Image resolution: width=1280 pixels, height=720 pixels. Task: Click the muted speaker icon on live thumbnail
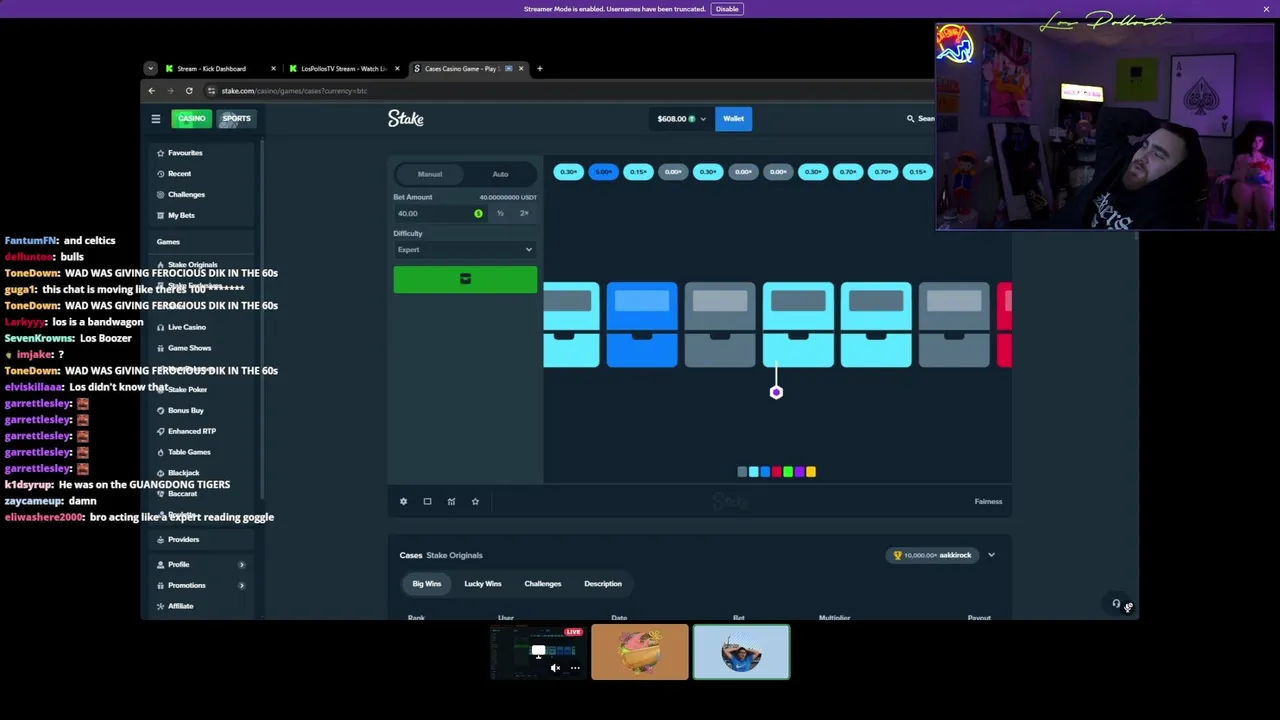(555, 668)
